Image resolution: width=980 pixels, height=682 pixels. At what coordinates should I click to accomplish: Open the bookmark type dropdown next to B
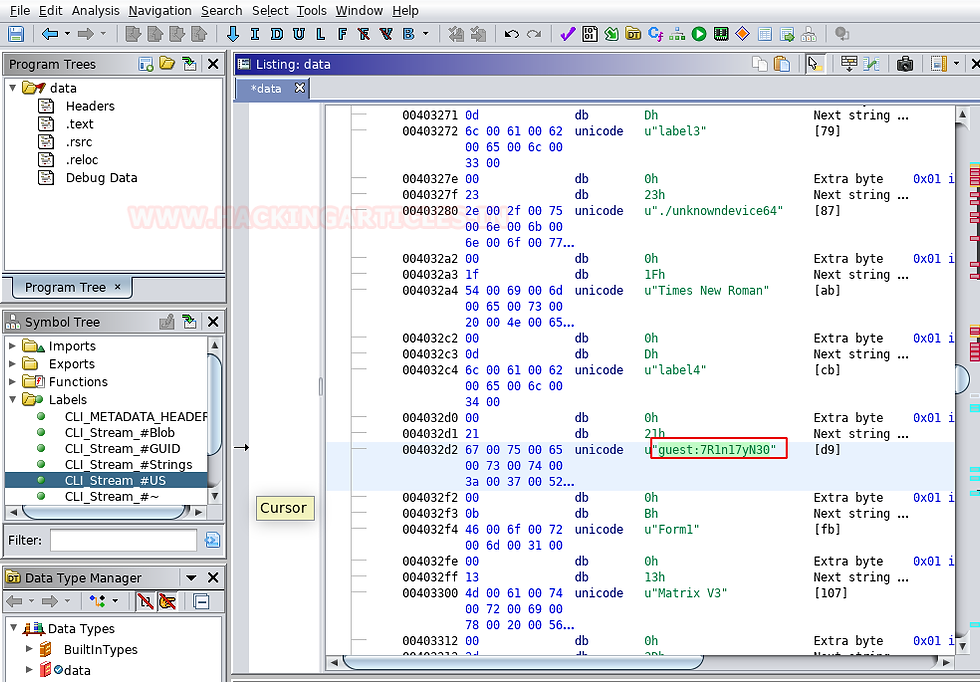point(426,34)
